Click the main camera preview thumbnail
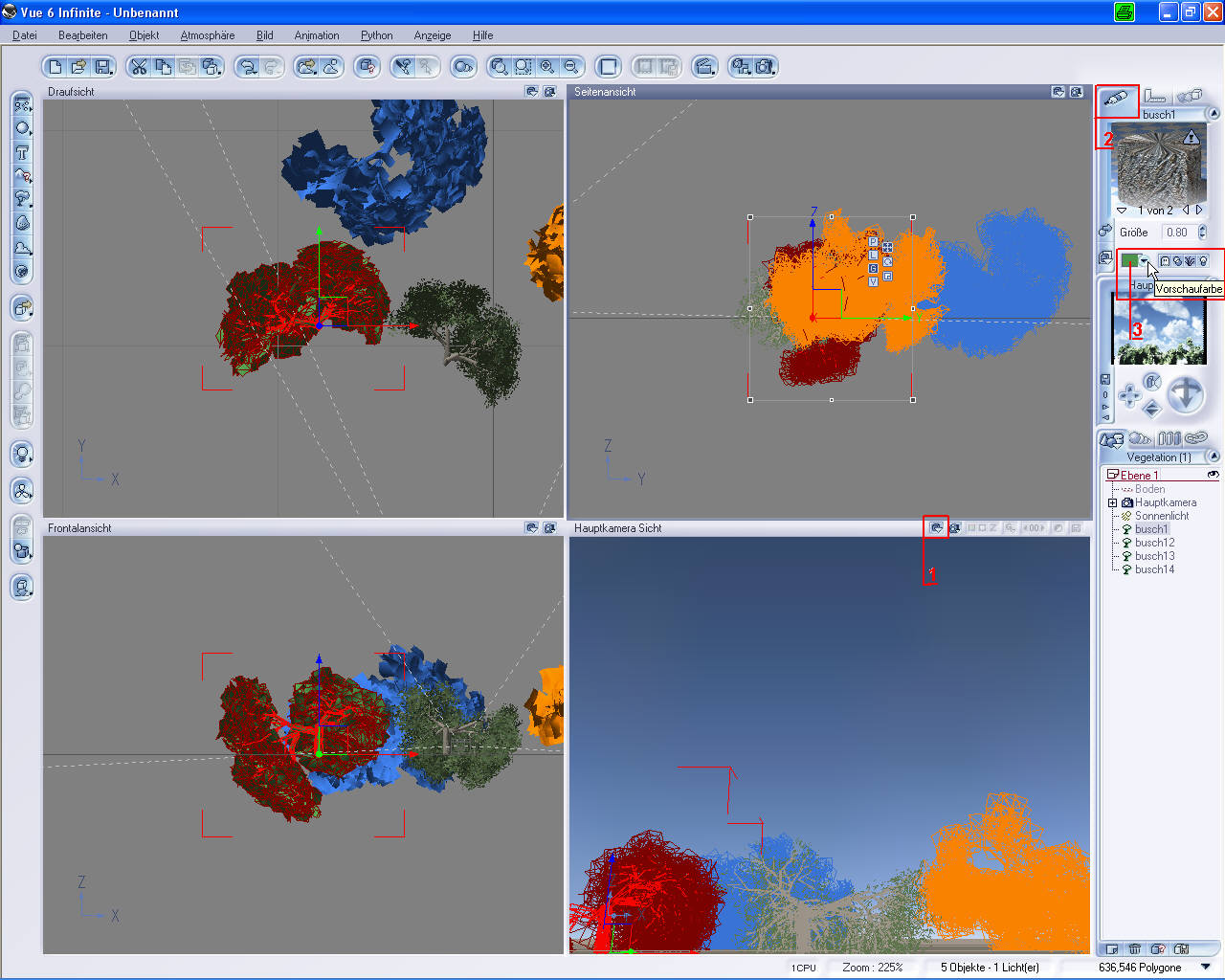 point(1159,330)
